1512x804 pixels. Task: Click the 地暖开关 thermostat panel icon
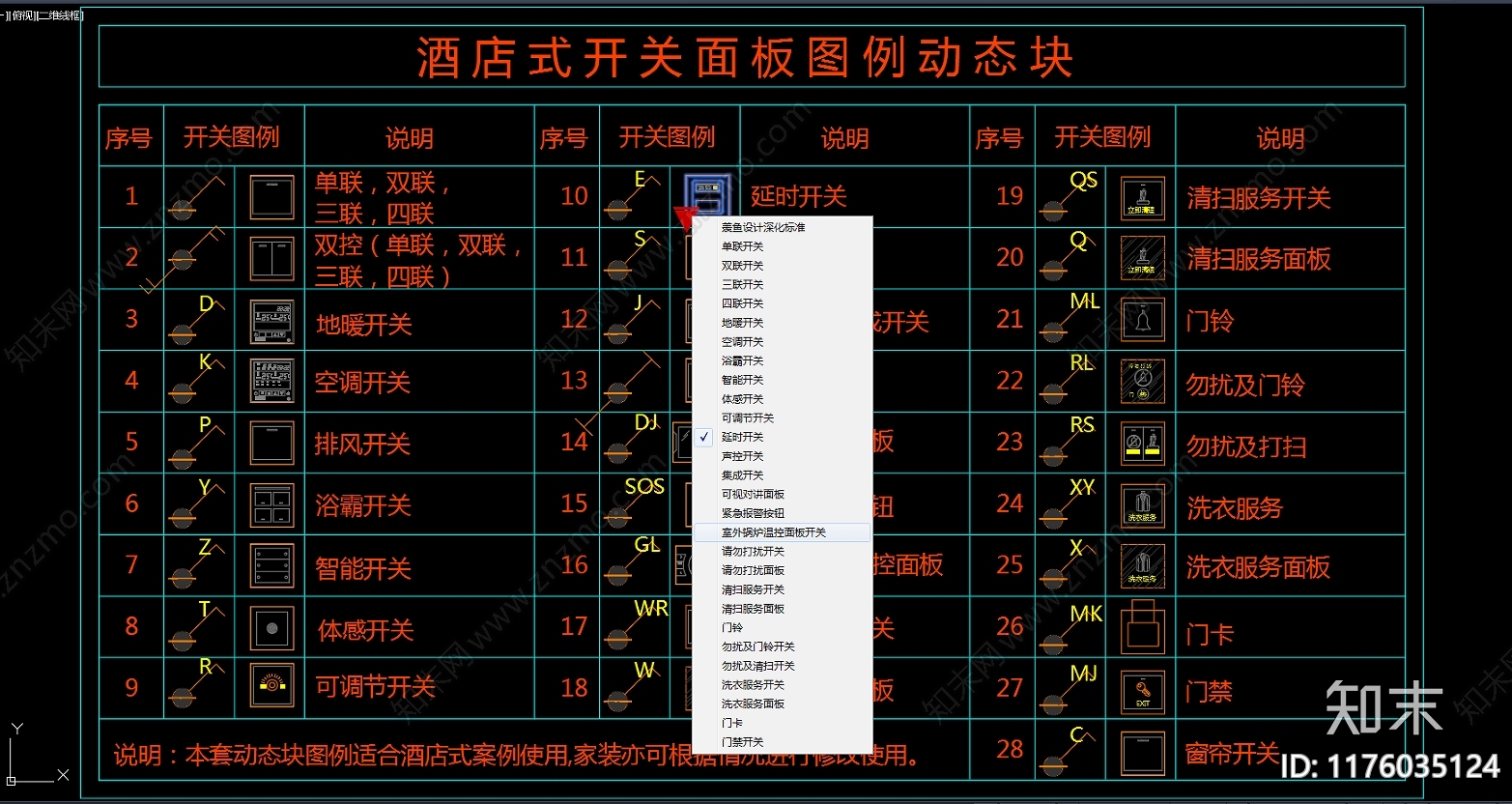(x=271, y=322)
